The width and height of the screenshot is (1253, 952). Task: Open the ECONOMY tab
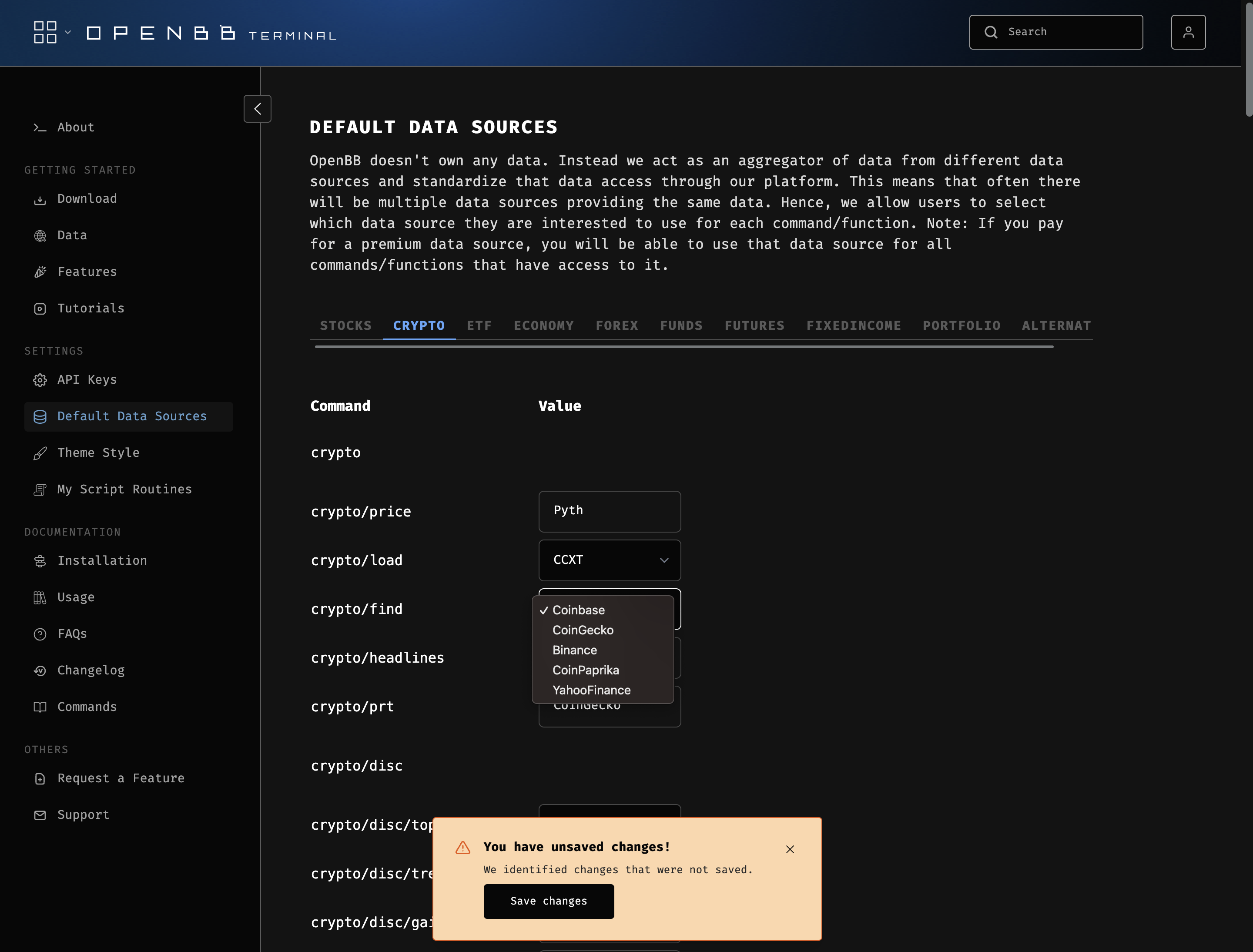tap(543, 326)
